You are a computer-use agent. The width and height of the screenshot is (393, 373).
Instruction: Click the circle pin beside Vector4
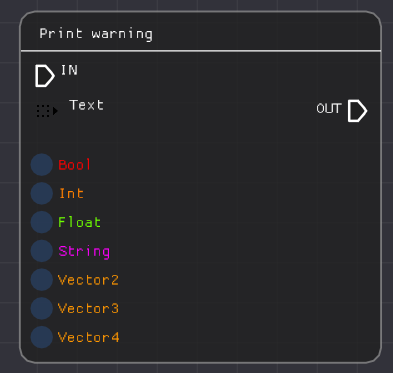coord(42,337)
